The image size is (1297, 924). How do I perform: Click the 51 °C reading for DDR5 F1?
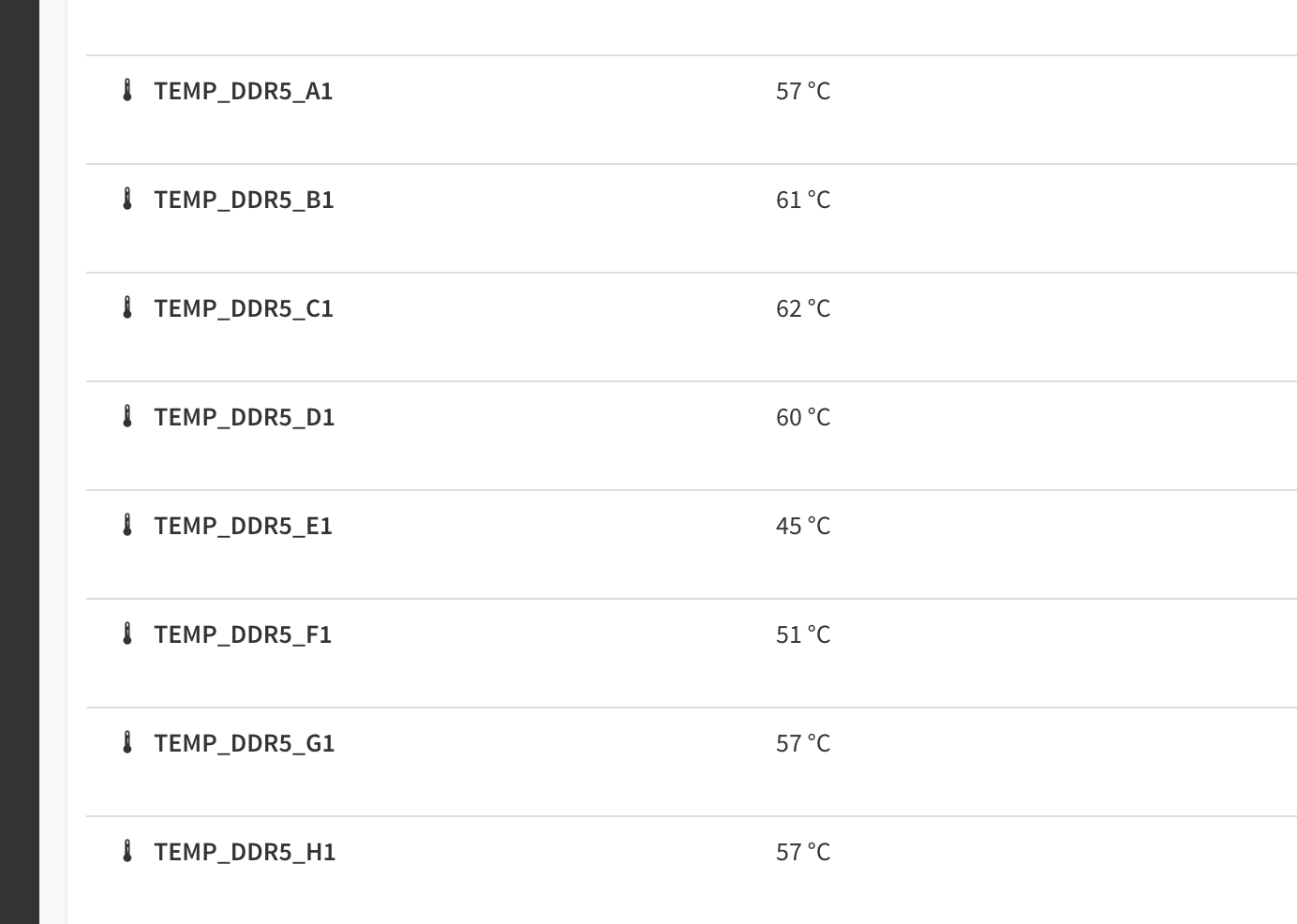click(803, 634)
